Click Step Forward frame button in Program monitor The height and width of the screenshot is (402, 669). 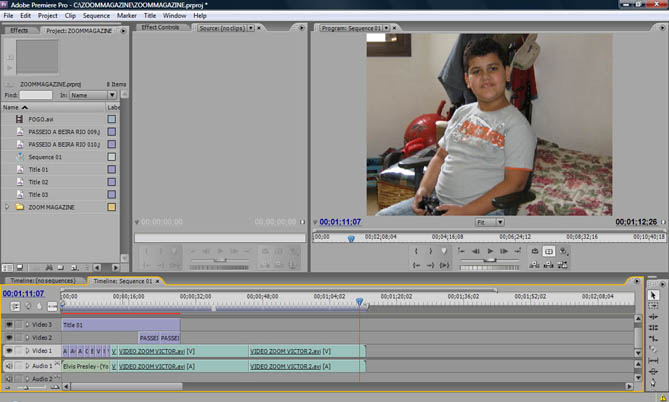[505, 251]
